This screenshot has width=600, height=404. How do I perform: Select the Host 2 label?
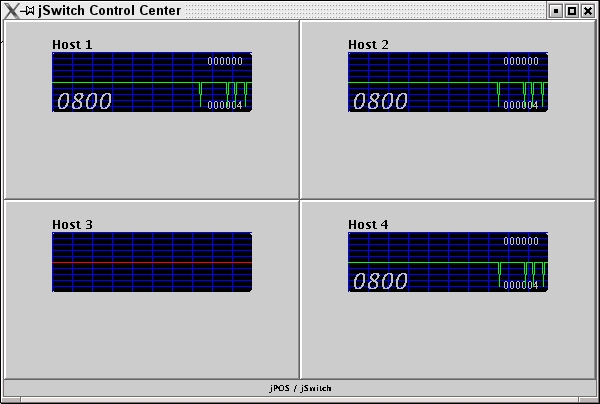tap(368, 45)
